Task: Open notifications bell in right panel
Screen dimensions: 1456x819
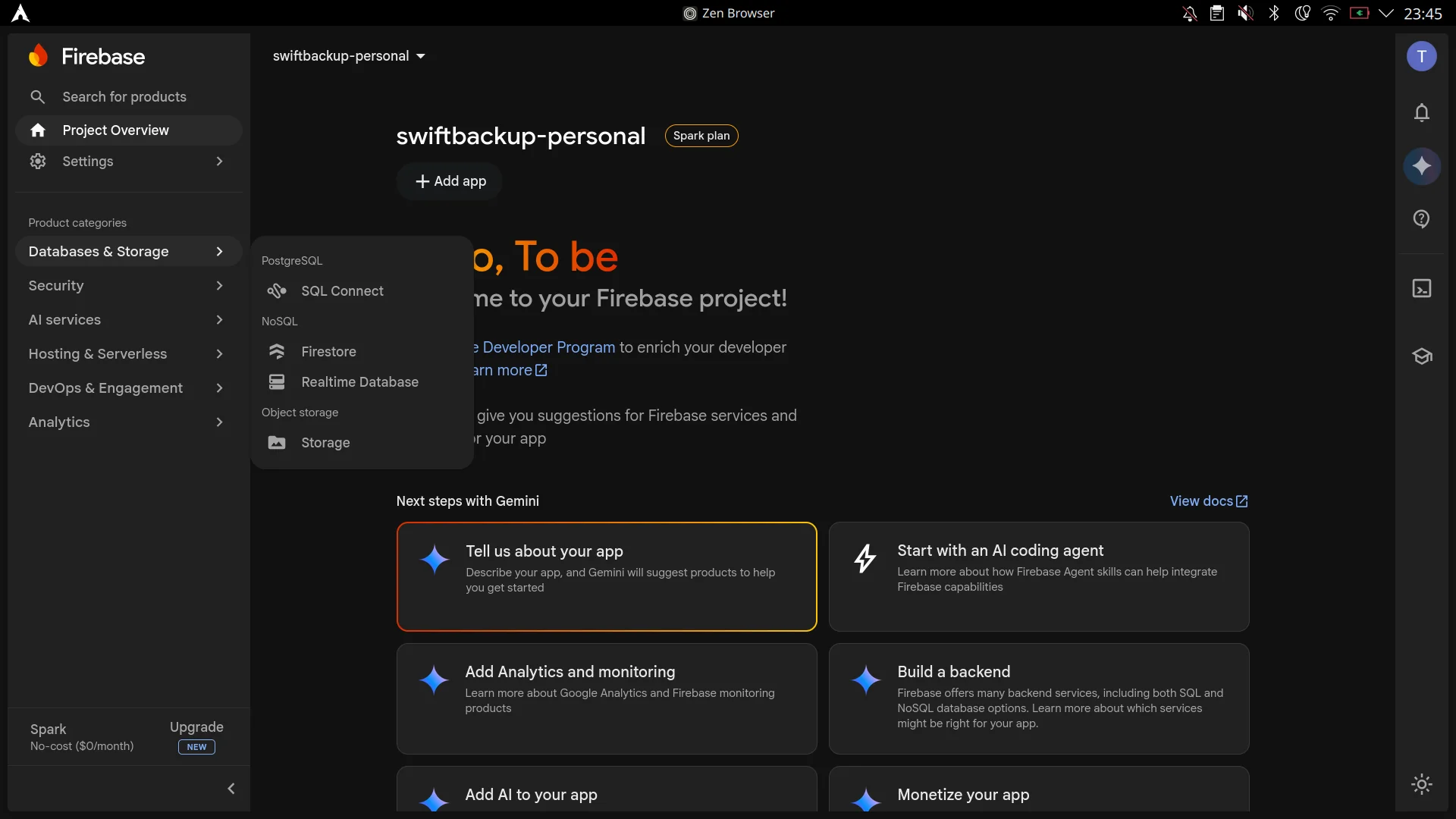Action: click(1422, 113)
